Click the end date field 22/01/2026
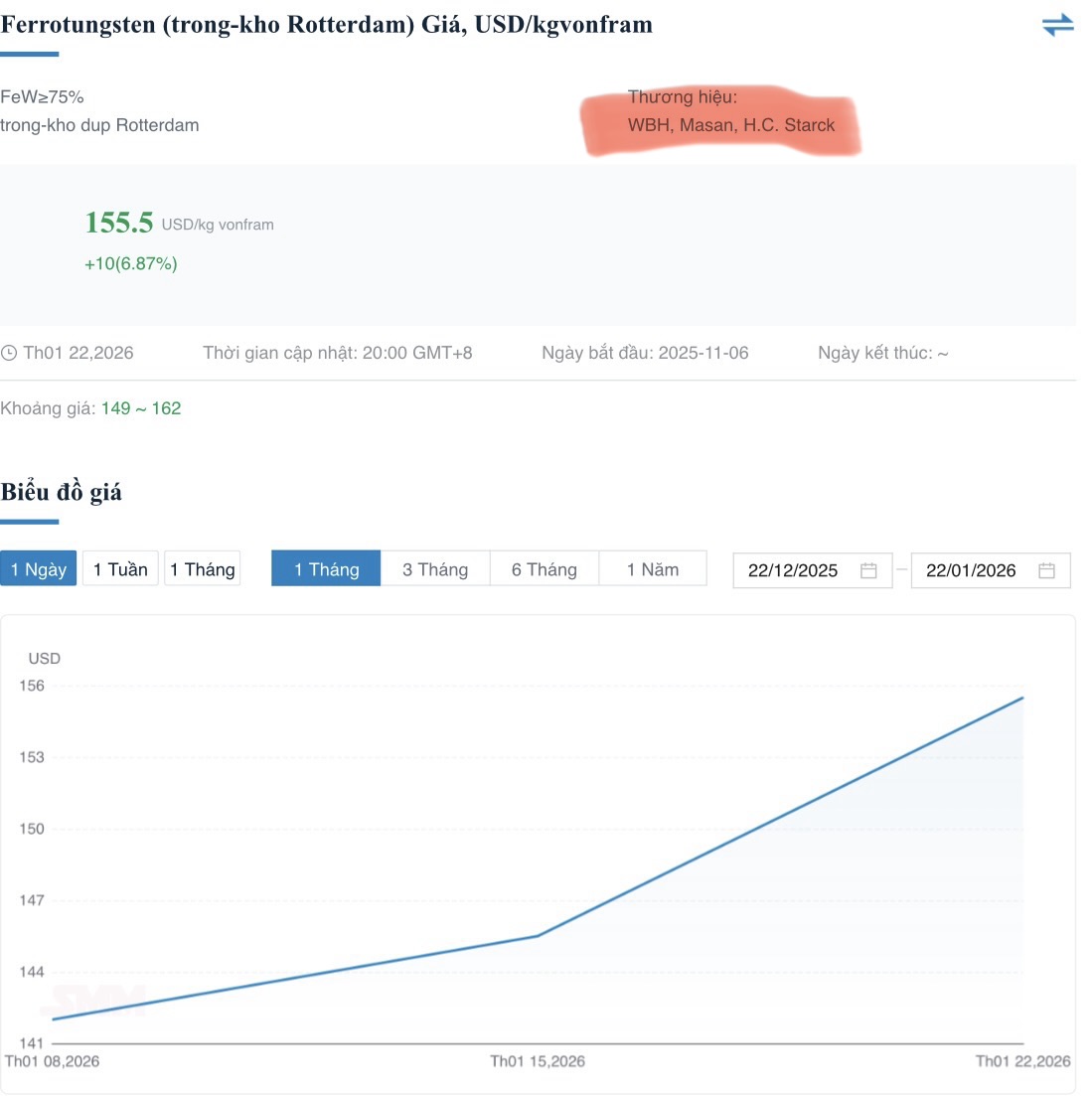The image size is (1092, 1096). (971, 570)
